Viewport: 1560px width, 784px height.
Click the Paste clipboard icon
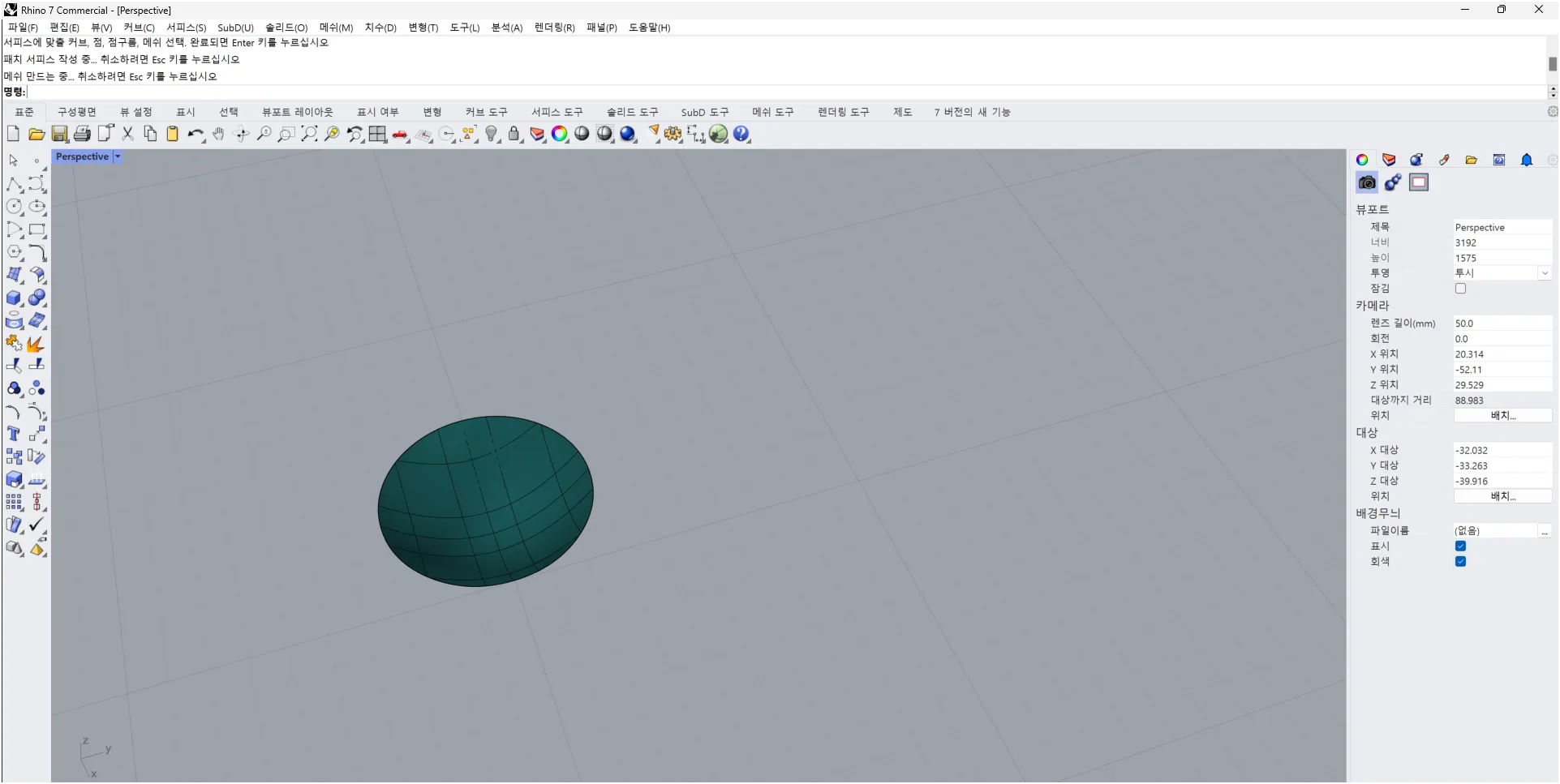click(x=172, y=134)
